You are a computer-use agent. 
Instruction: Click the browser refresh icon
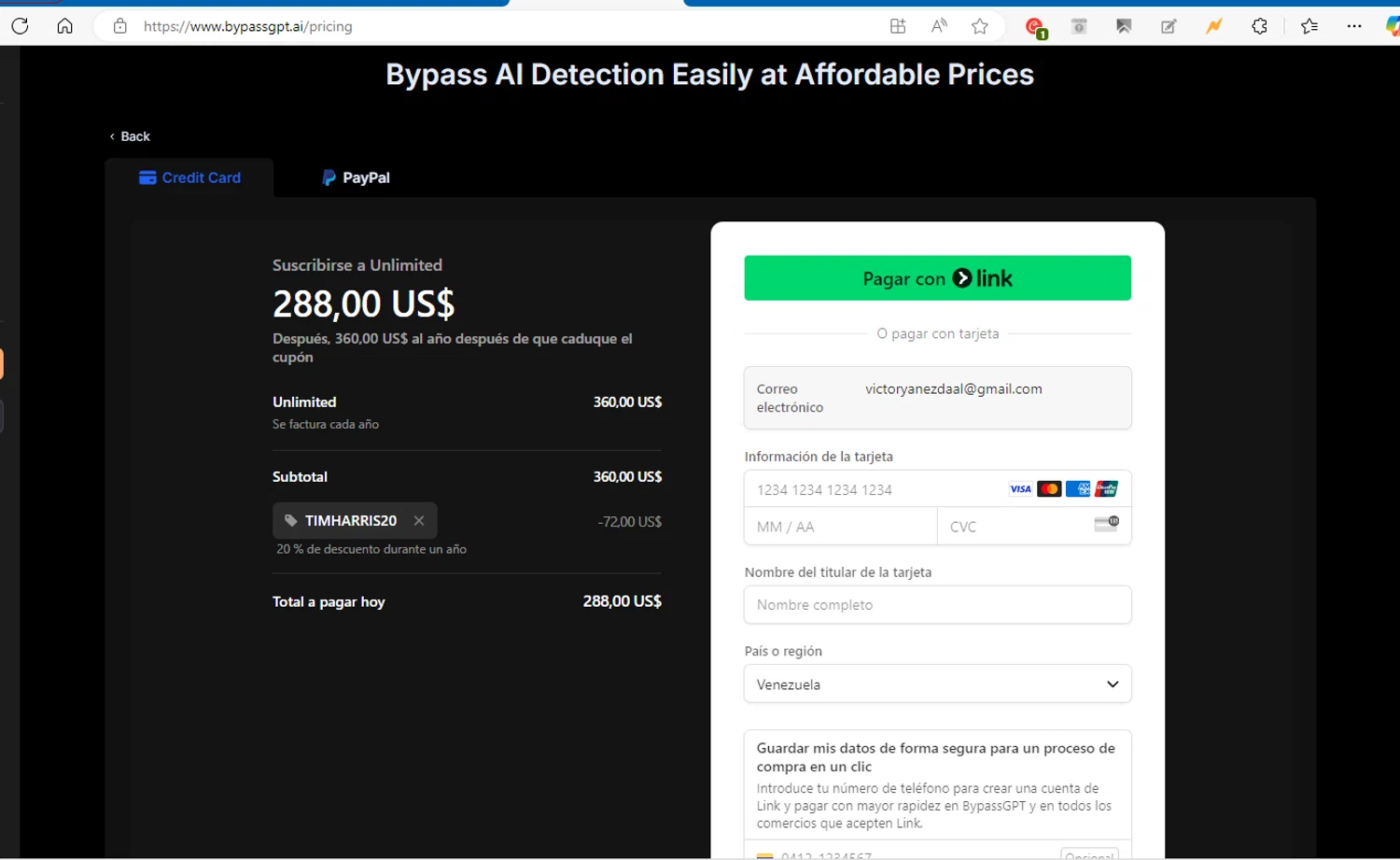(x=20, y=26)
